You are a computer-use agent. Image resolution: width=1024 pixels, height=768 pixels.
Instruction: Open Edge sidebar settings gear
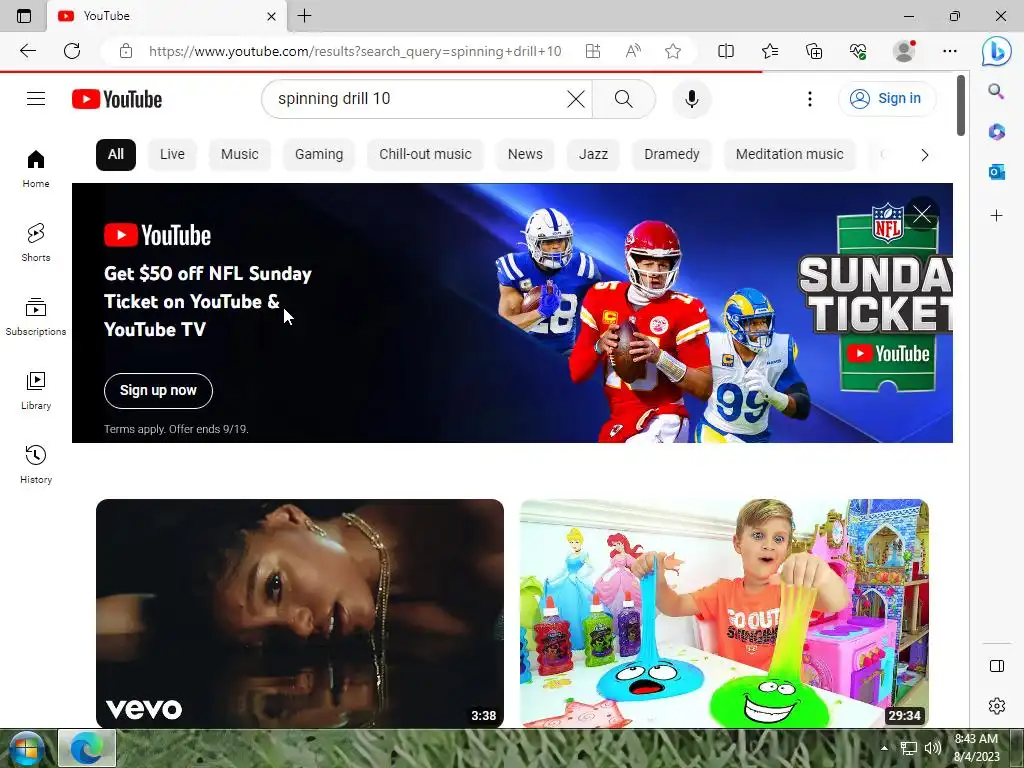pos(997,706)
